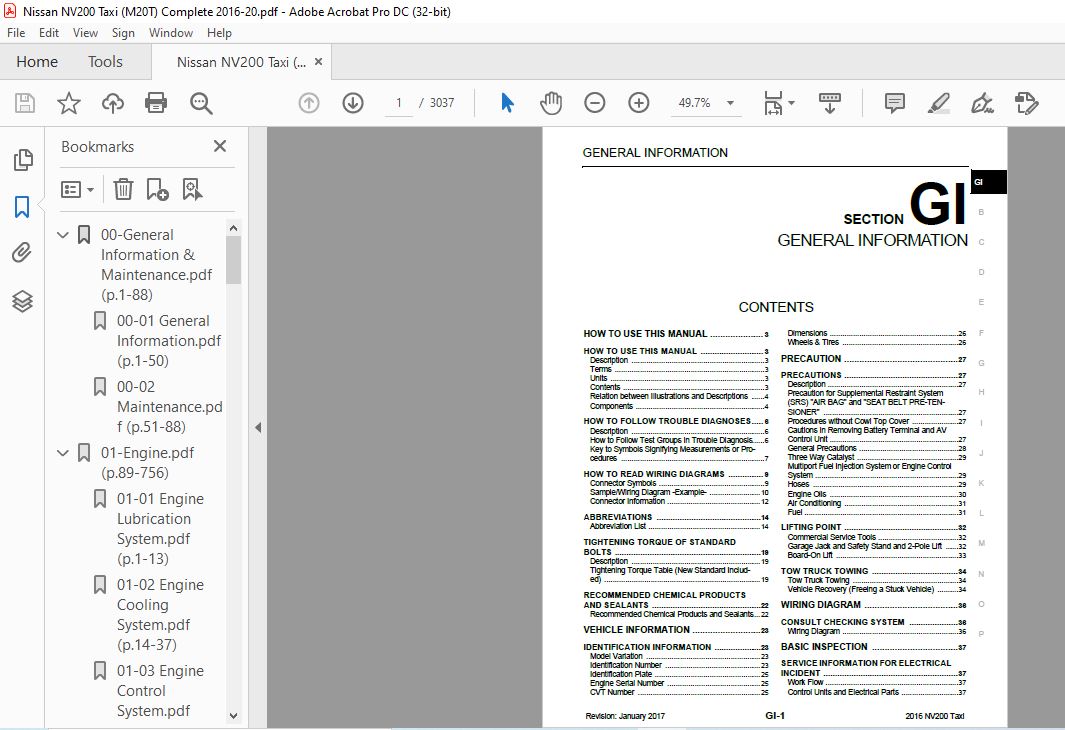Click the page number input field
The width and height of the screenshot is (1065, 730).
[x=399, y=103]
